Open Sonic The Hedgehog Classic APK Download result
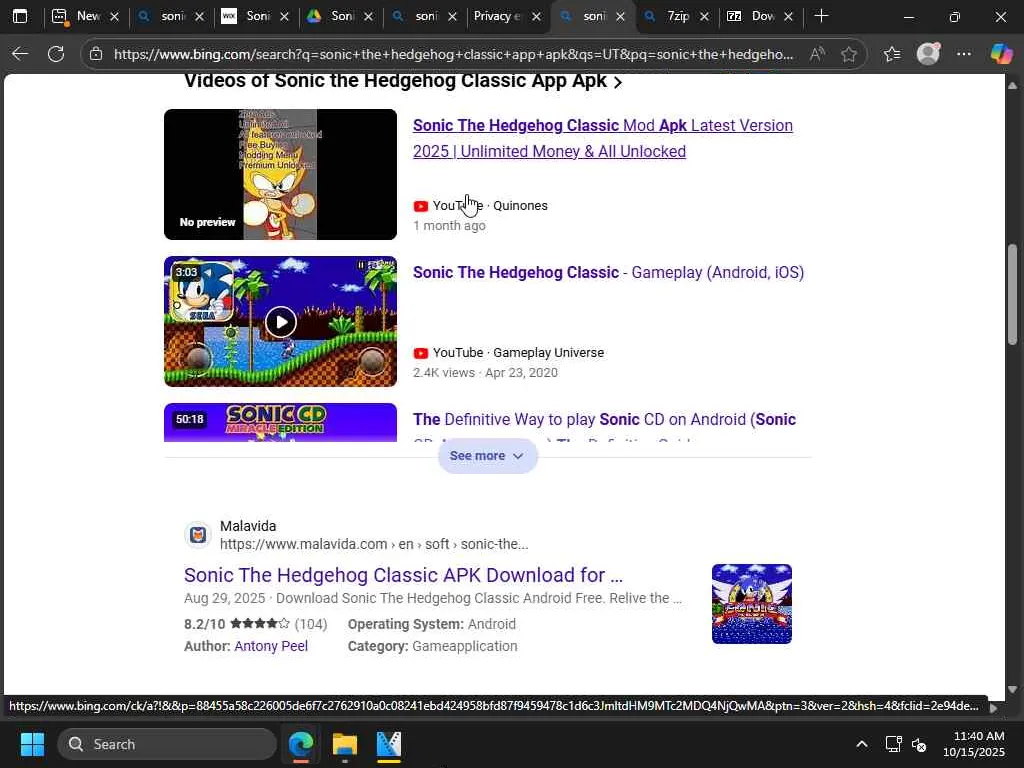 [x=403, y=575]
